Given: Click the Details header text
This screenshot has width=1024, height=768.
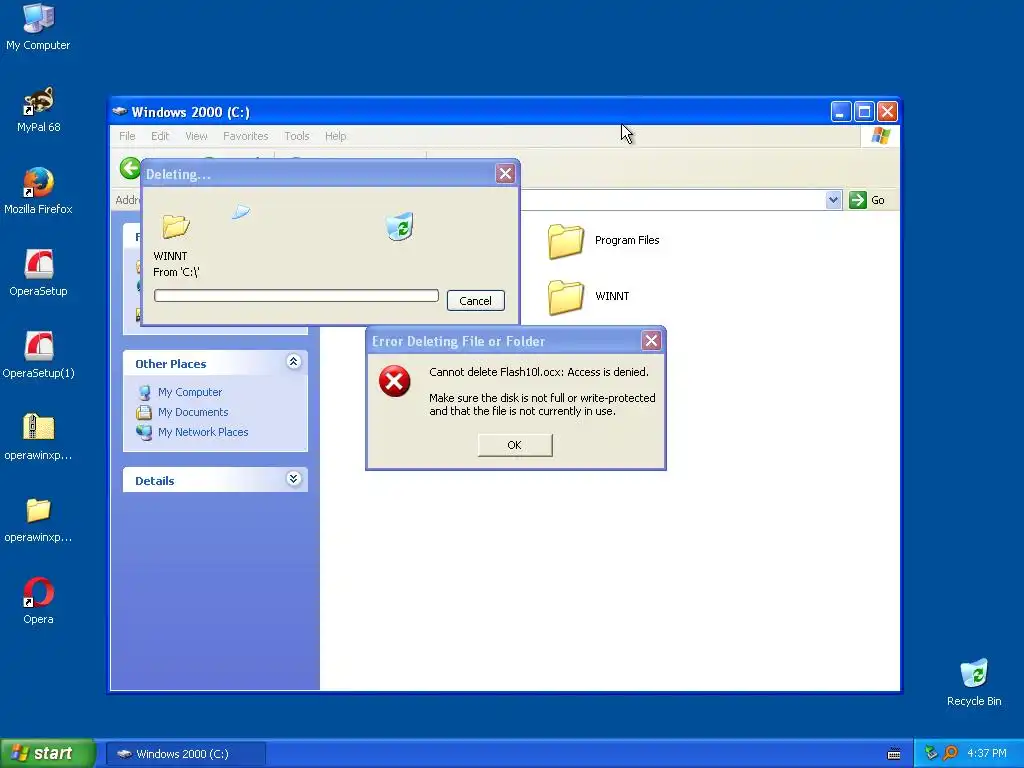Looking at the screenshot, I should coord(155,481).
